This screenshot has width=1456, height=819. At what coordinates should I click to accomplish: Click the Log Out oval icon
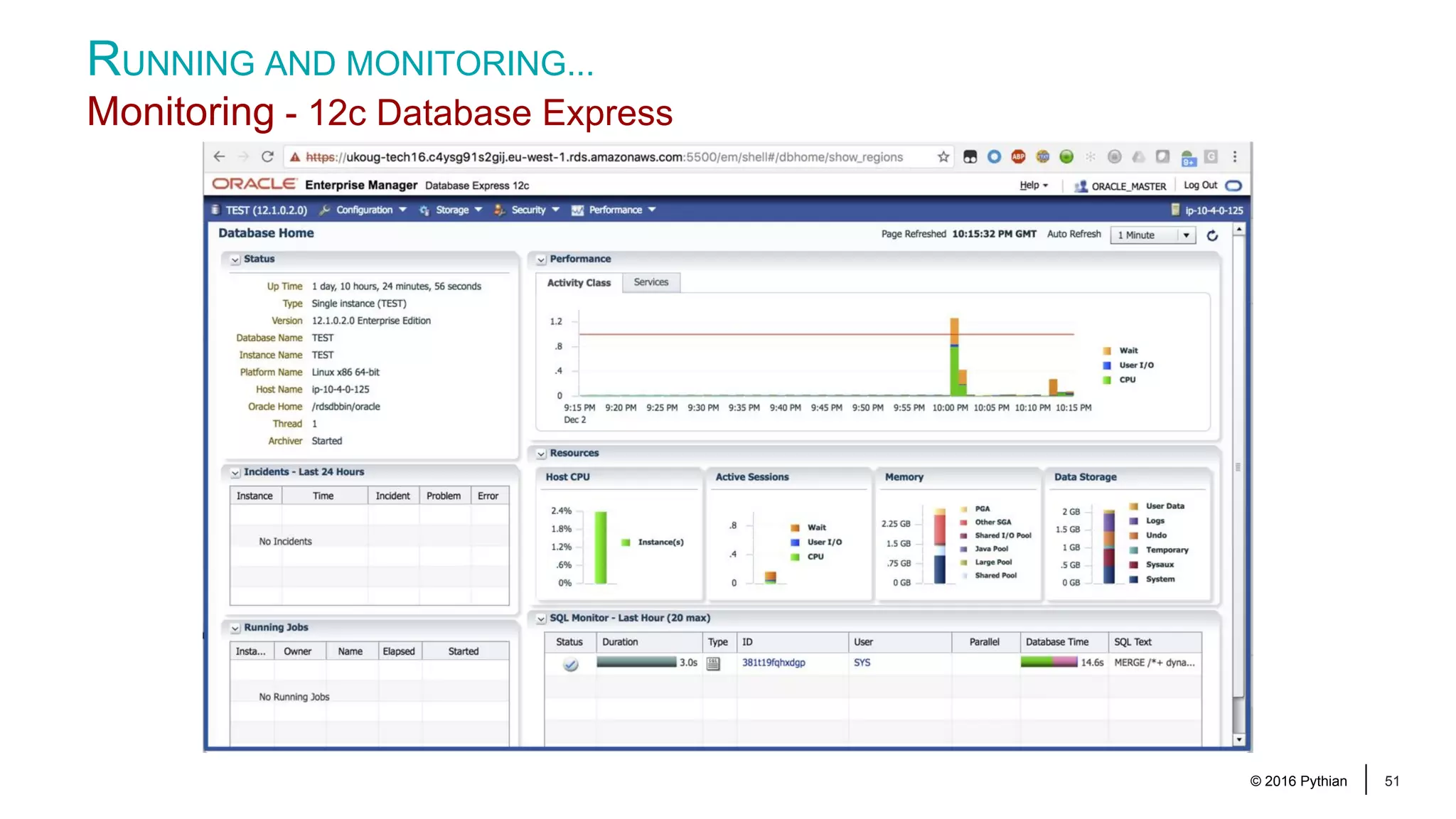pyautogui.click(x=1234, y=186)
